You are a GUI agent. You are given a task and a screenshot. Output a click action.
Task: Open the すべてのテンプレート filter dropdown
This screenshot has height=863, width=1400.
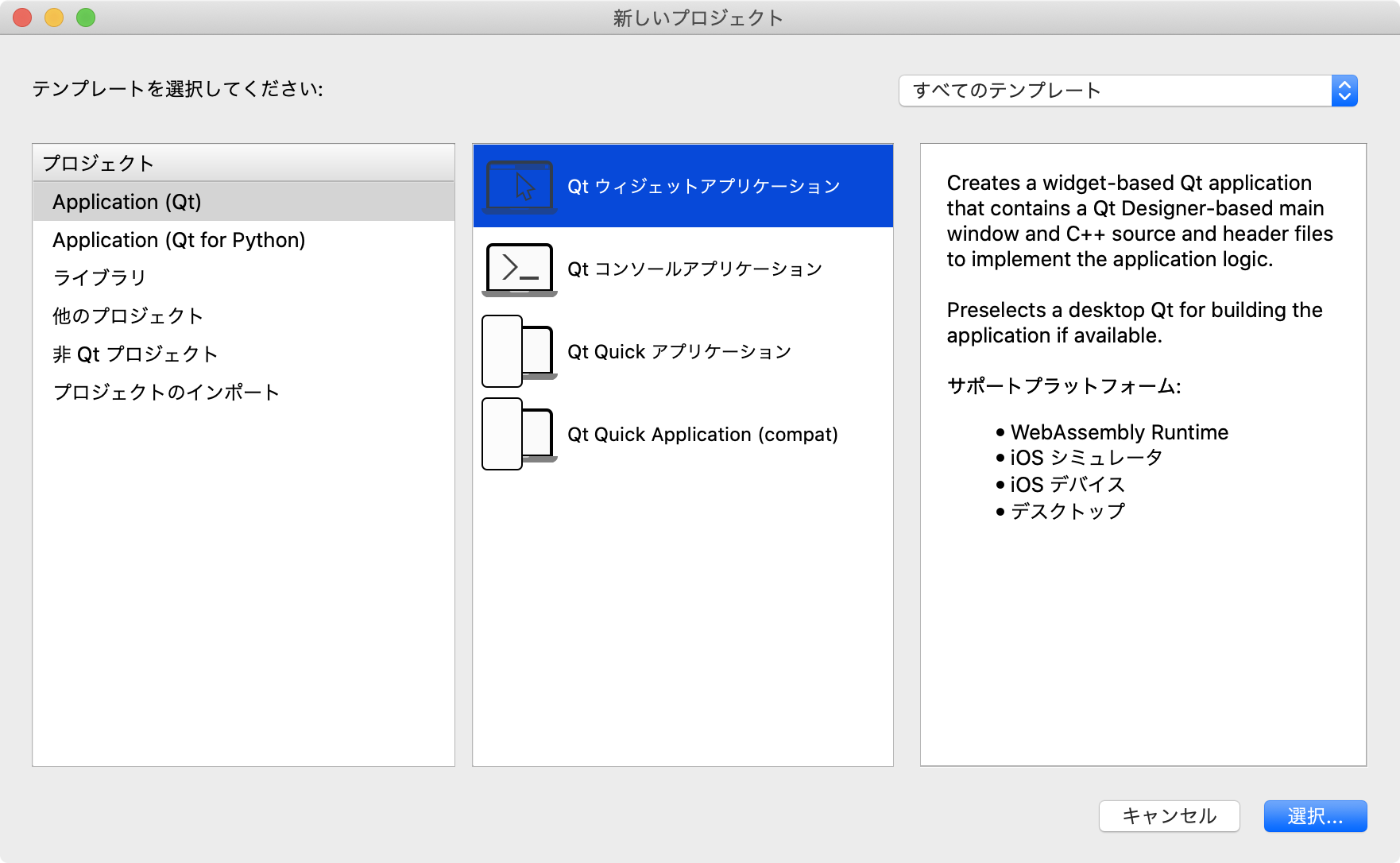(1127, 91)
